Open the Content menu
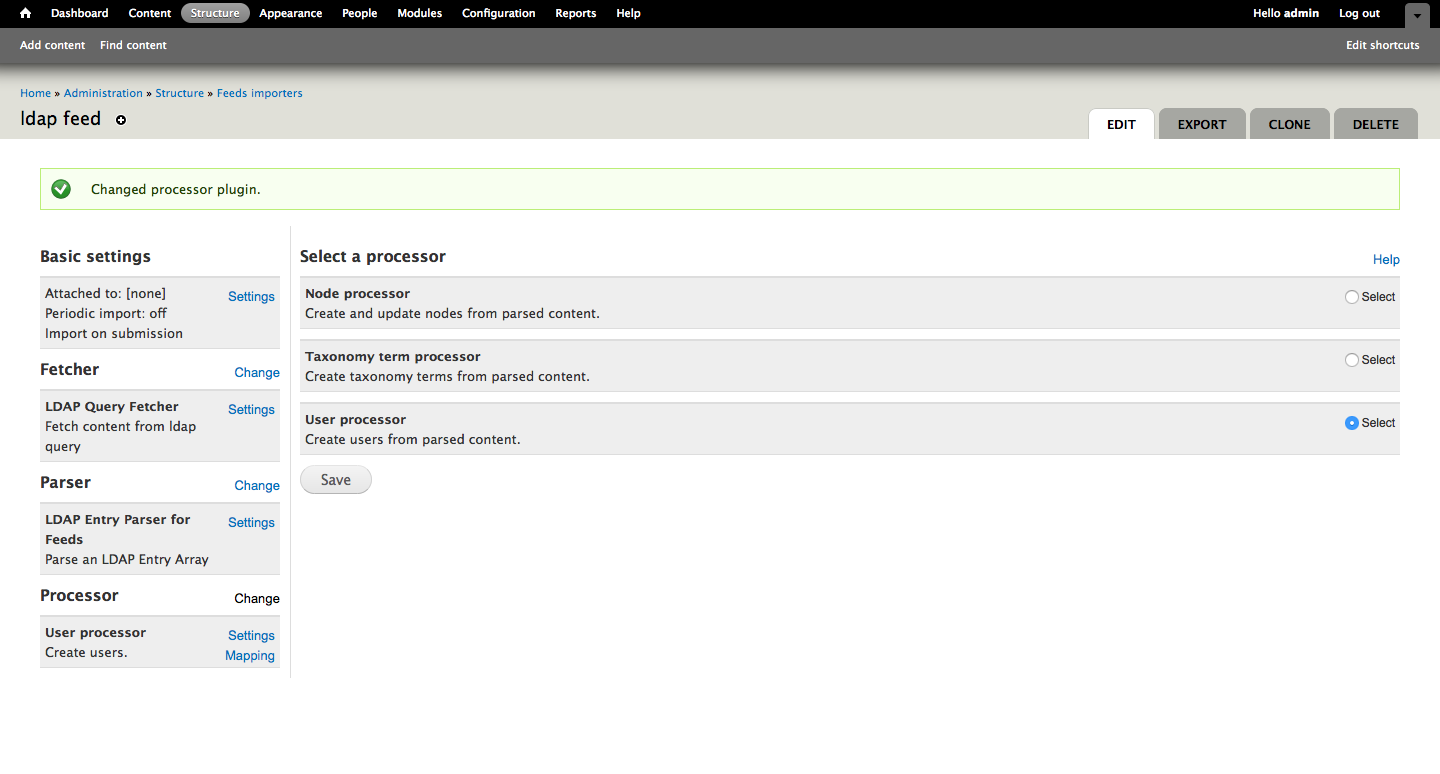The height and width of the screenshot is (774, 1440). 150,13
